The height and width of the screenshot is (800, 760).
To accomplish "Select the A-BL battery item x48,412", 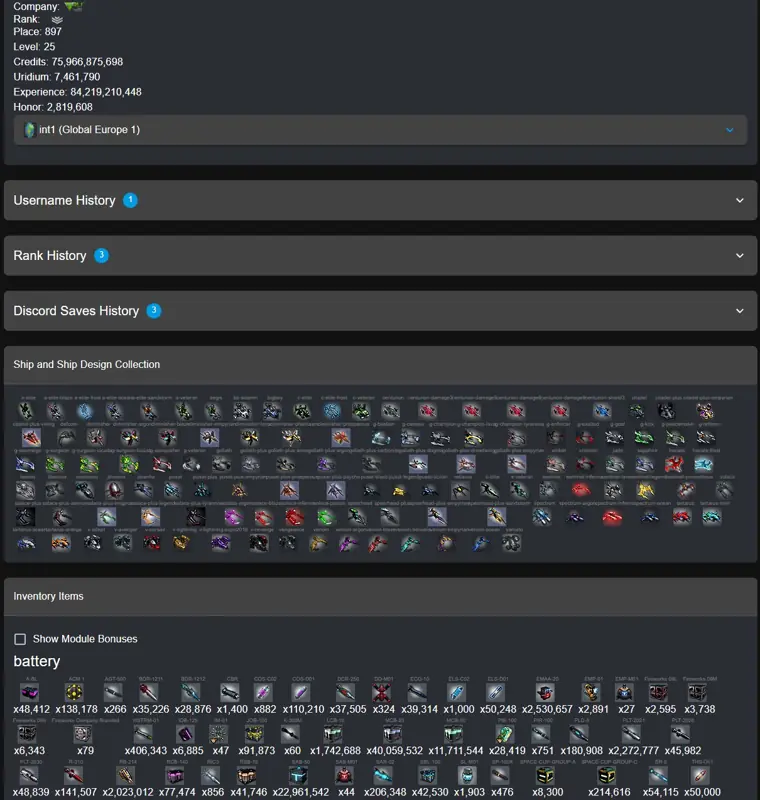I will tap(30, 692).
